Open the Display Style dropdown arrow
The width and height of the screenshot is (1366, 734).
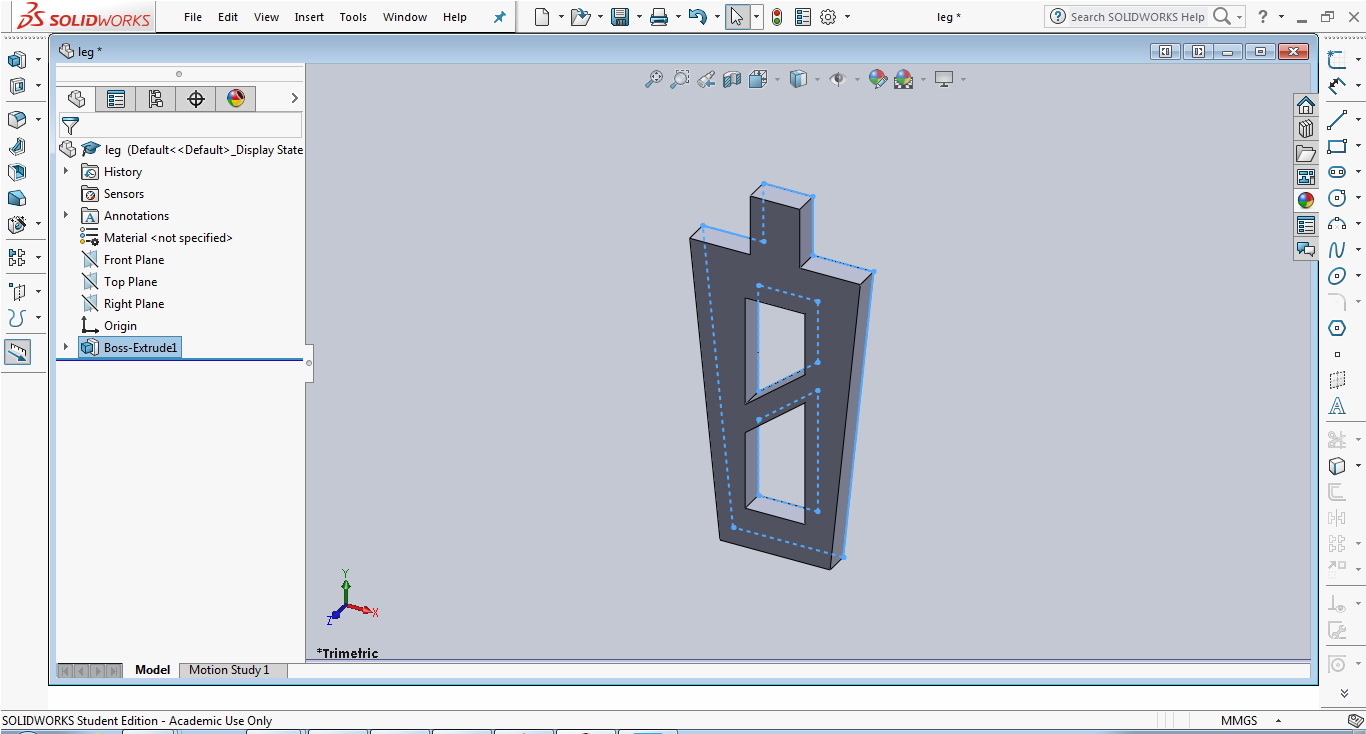[818, 80]
